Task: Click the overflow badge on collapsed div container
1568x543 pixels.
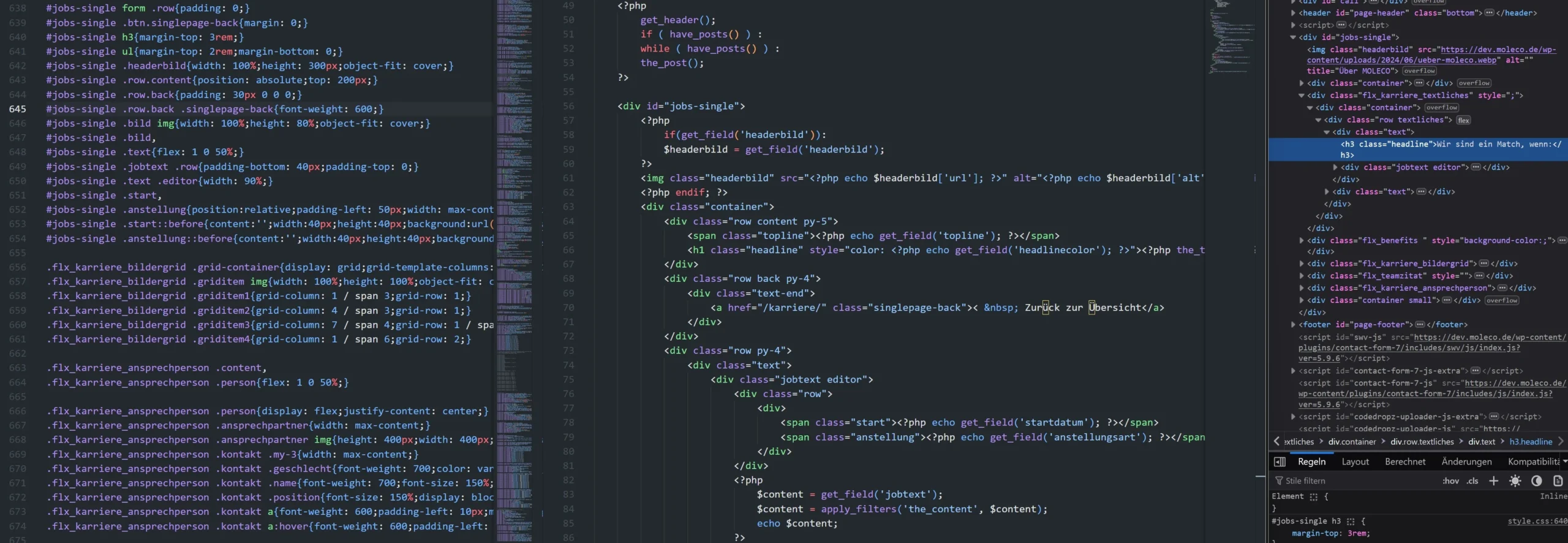Action: 1474,83
